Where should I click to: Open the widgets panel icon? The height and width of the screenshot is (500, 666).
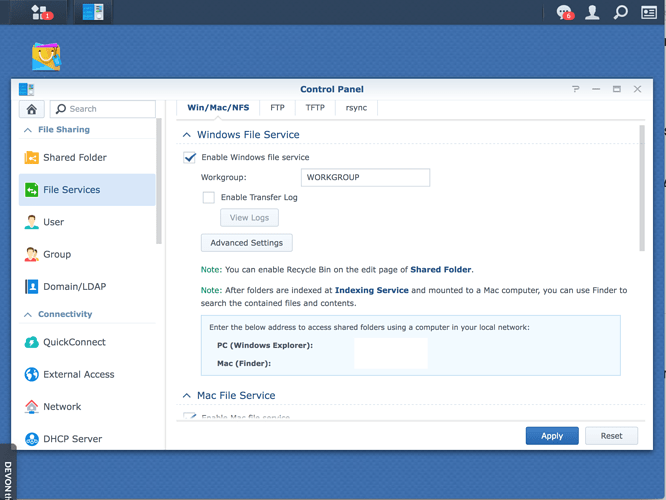pos(649,12)
